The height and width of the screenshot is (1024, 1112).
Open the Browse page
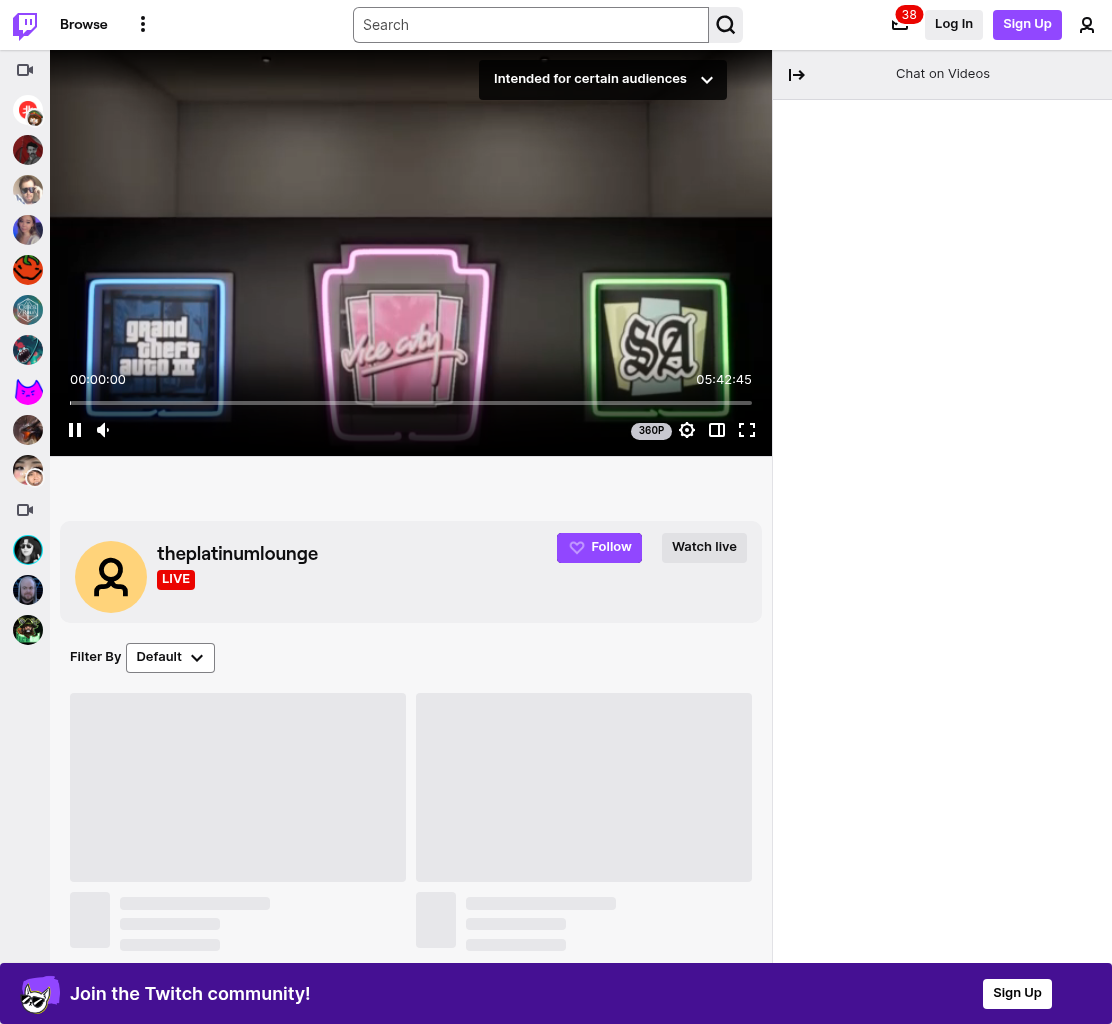point(84,25)
